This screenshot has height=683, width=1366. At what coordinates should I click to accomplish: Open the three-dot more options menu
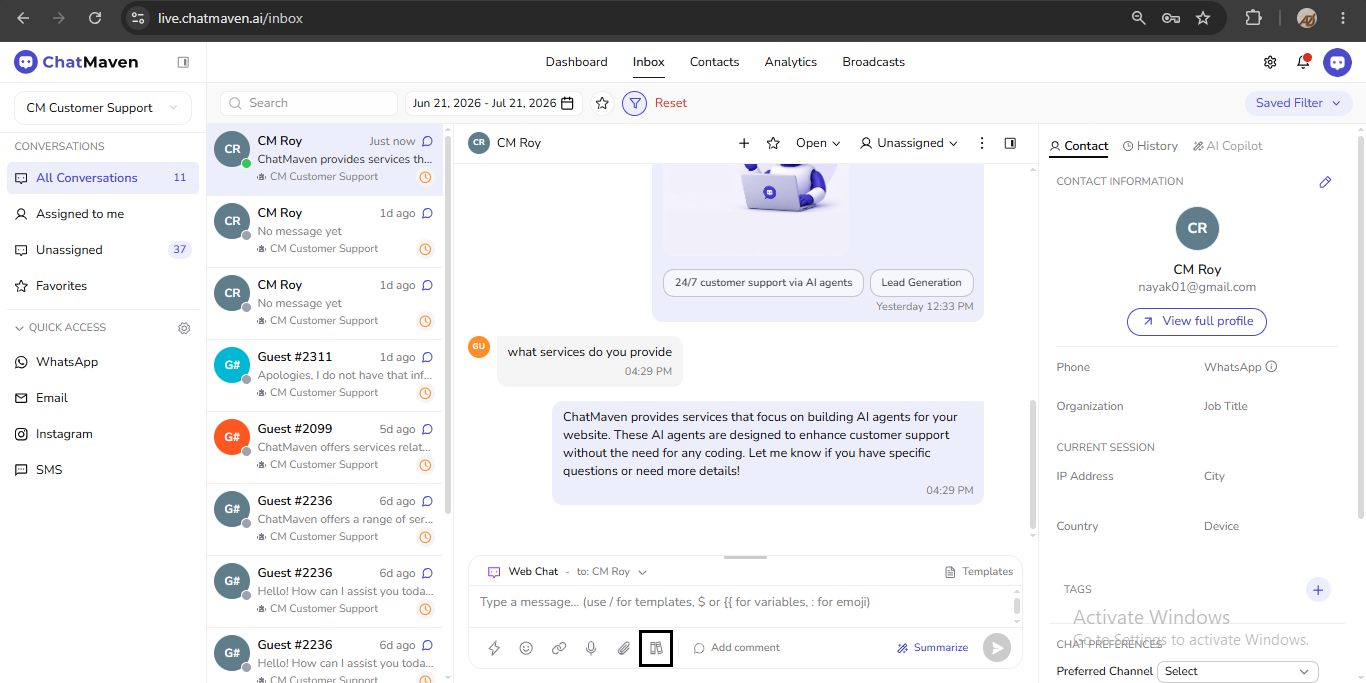(982, 143)
